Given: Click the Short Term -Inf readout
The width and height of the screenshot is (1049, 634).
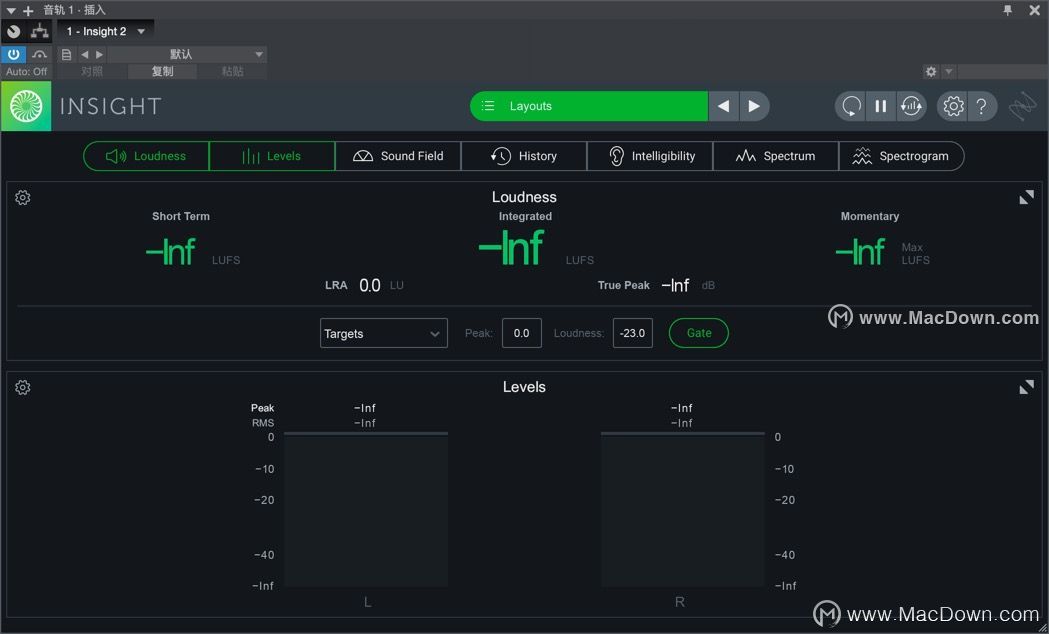Looking at the screenshot, I should coord(171,252).
